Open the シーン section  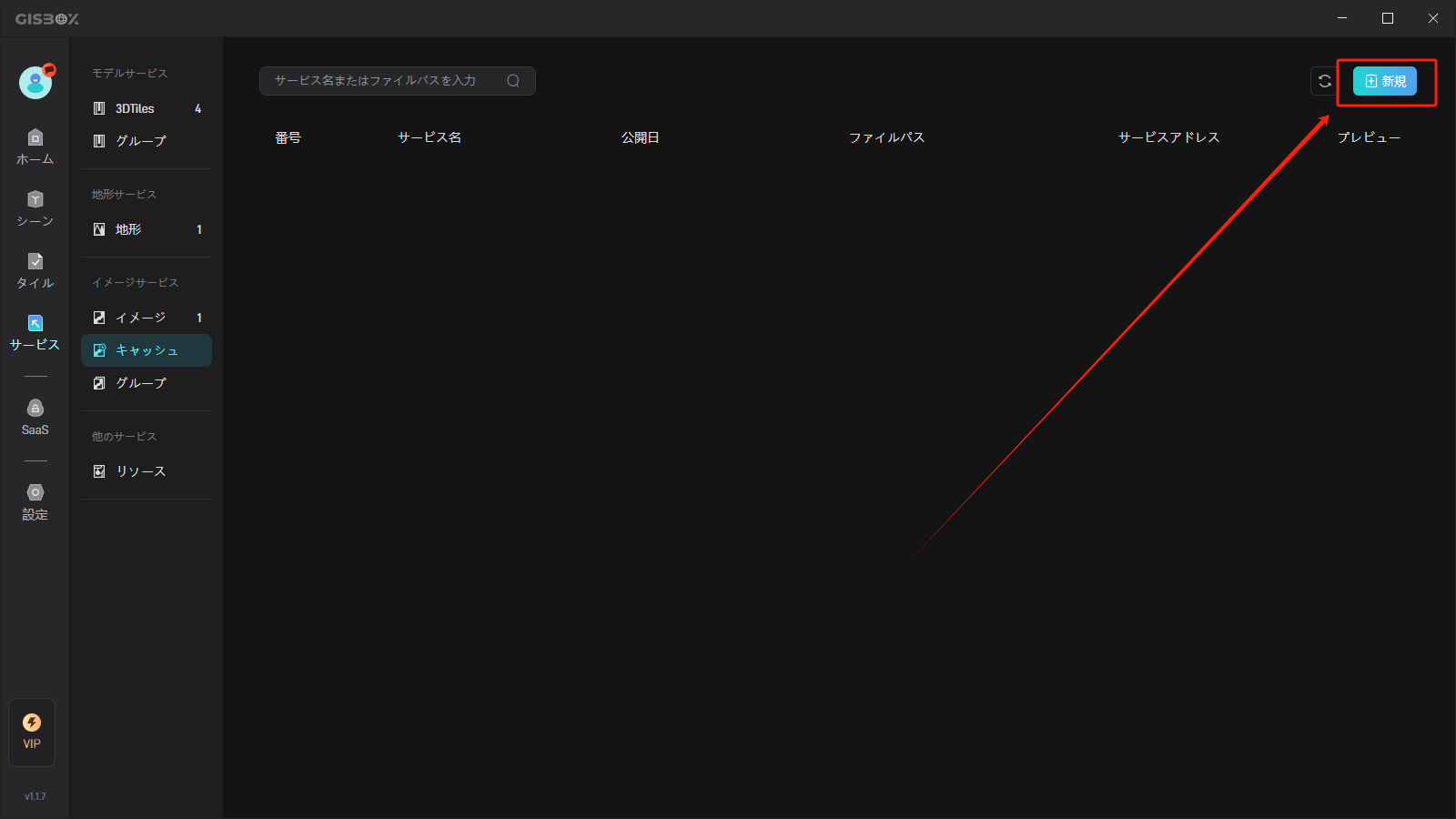click(x=35, y=208)
